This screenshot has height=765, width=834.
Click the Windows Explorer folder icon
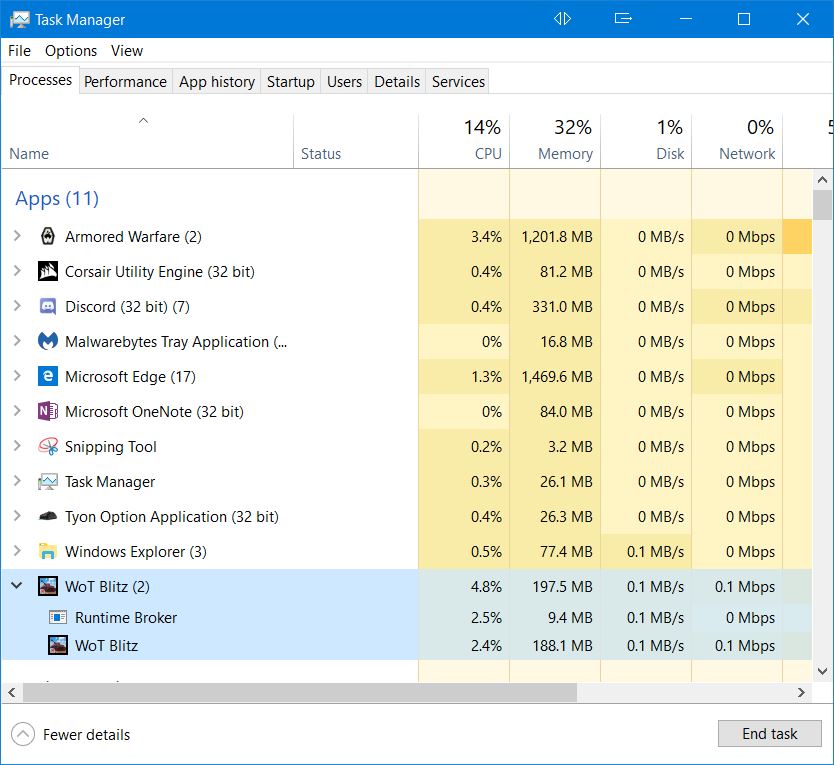tap(48, 551)
